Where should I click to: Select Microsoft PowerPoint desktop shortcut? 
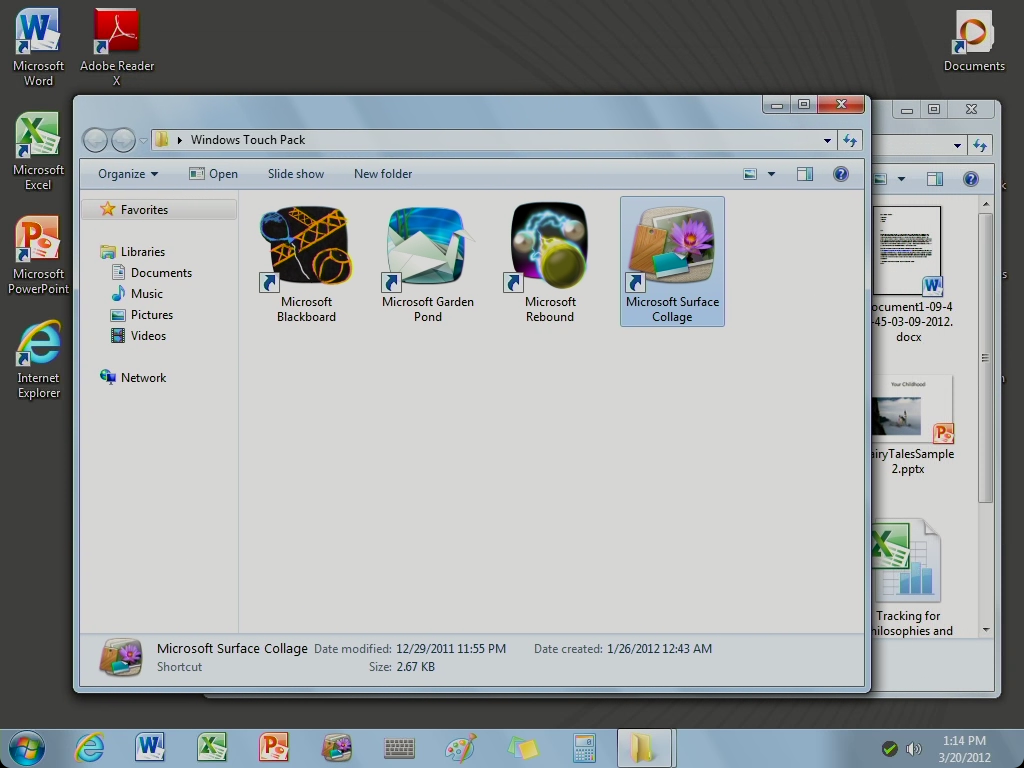click(x=38, y=255)
